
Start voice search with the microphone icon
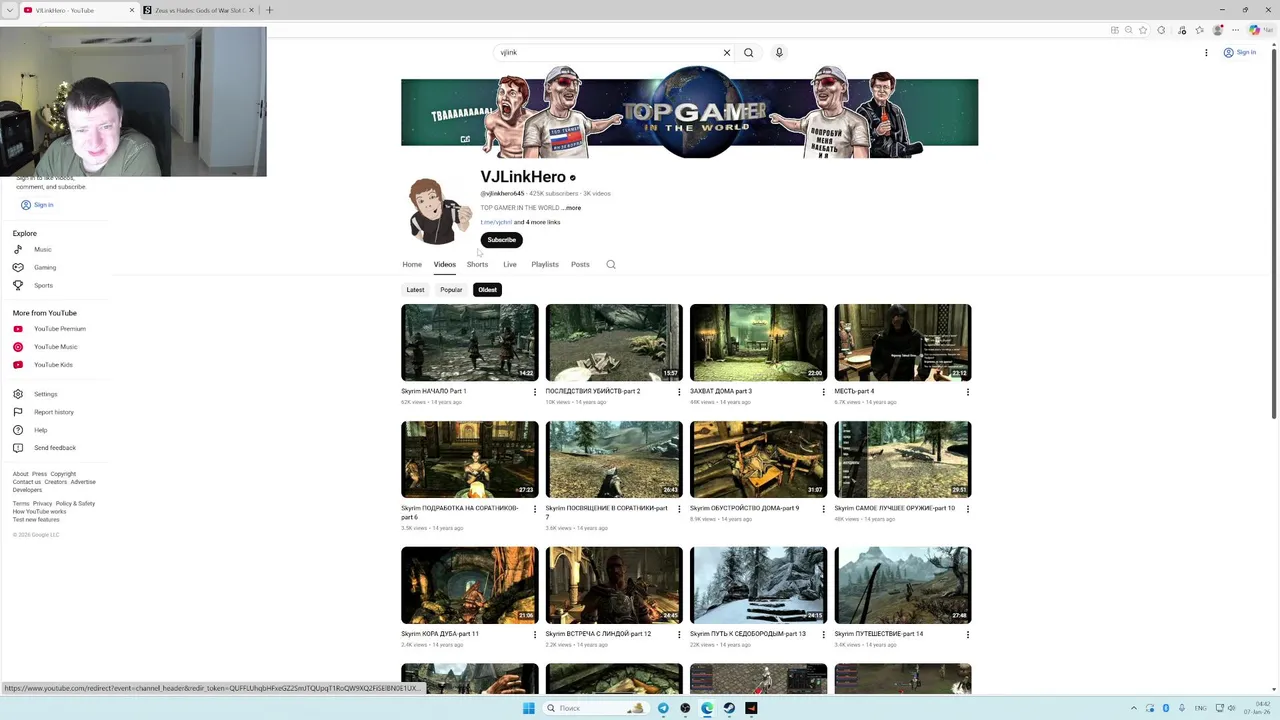[779, 52]
